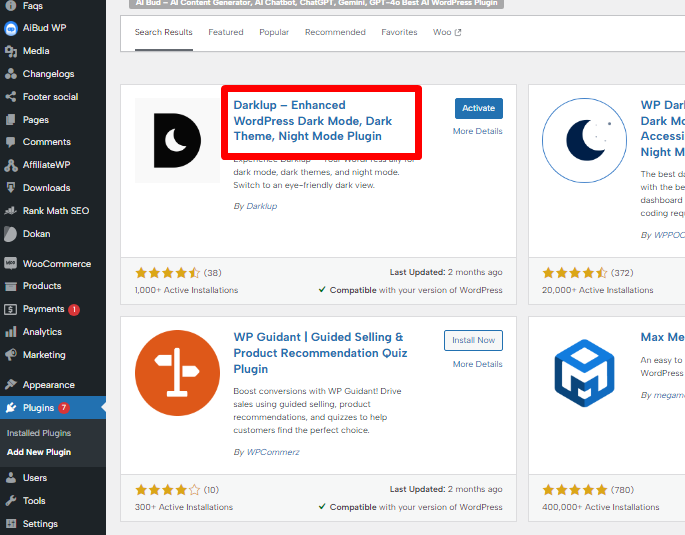Open the Featured plugins tab
Screen dimensions: 685x535
[x=226, y=32]
